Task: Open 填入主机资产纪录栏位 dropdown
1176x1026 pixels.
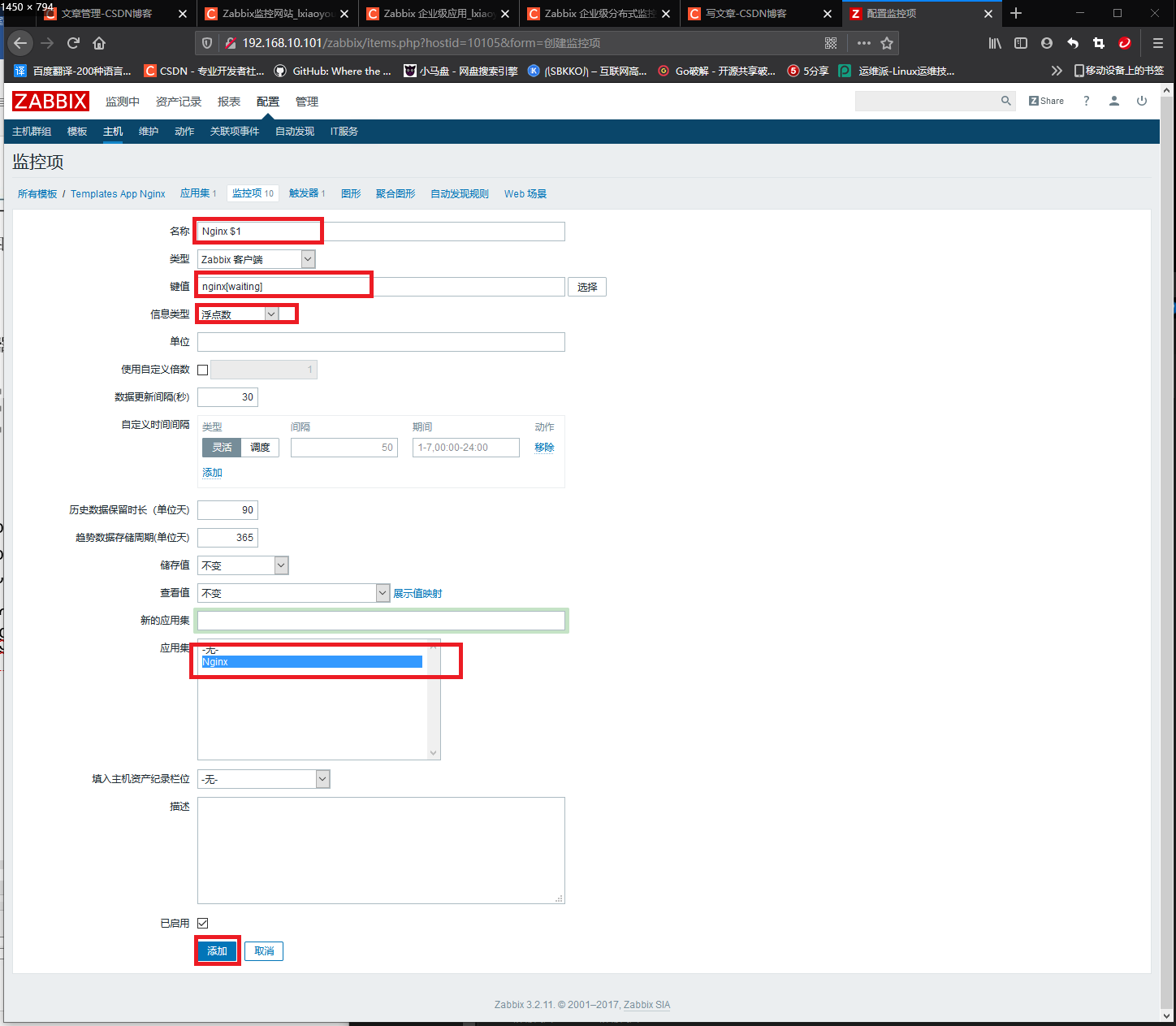Action: point(264,779)
